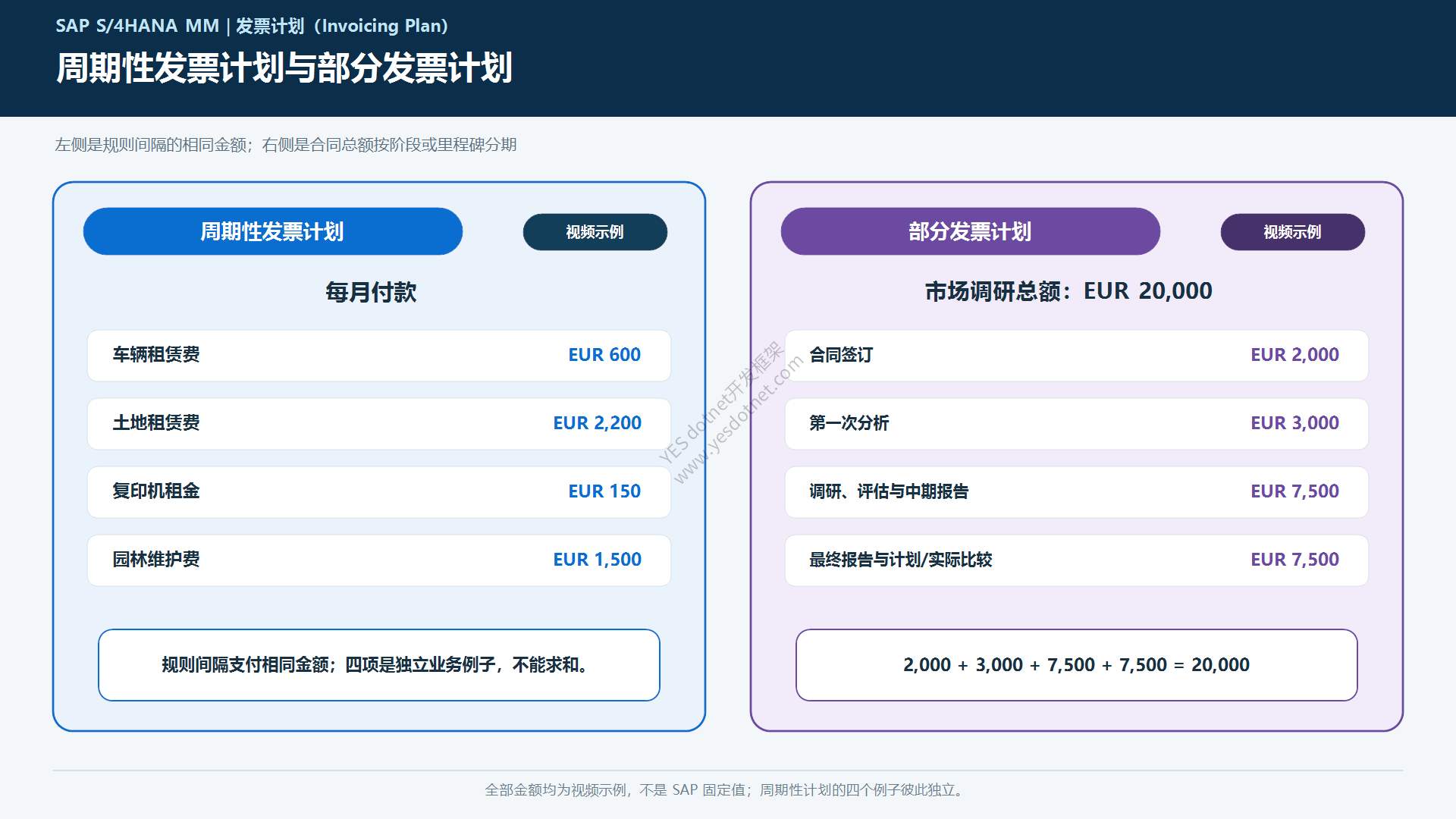Click the EUR 1,500 amount

pos(597,560)
